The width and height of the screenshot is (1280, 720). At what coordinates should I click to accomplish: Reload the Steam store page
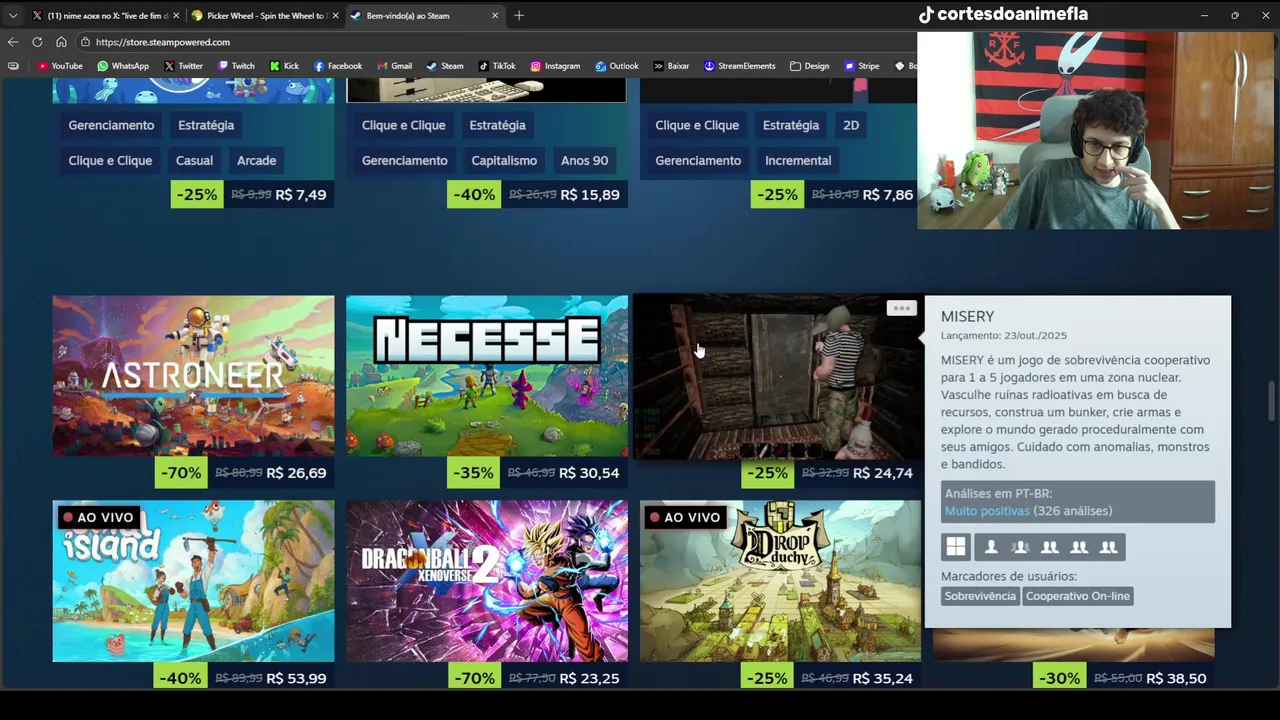tap(37, 42)
